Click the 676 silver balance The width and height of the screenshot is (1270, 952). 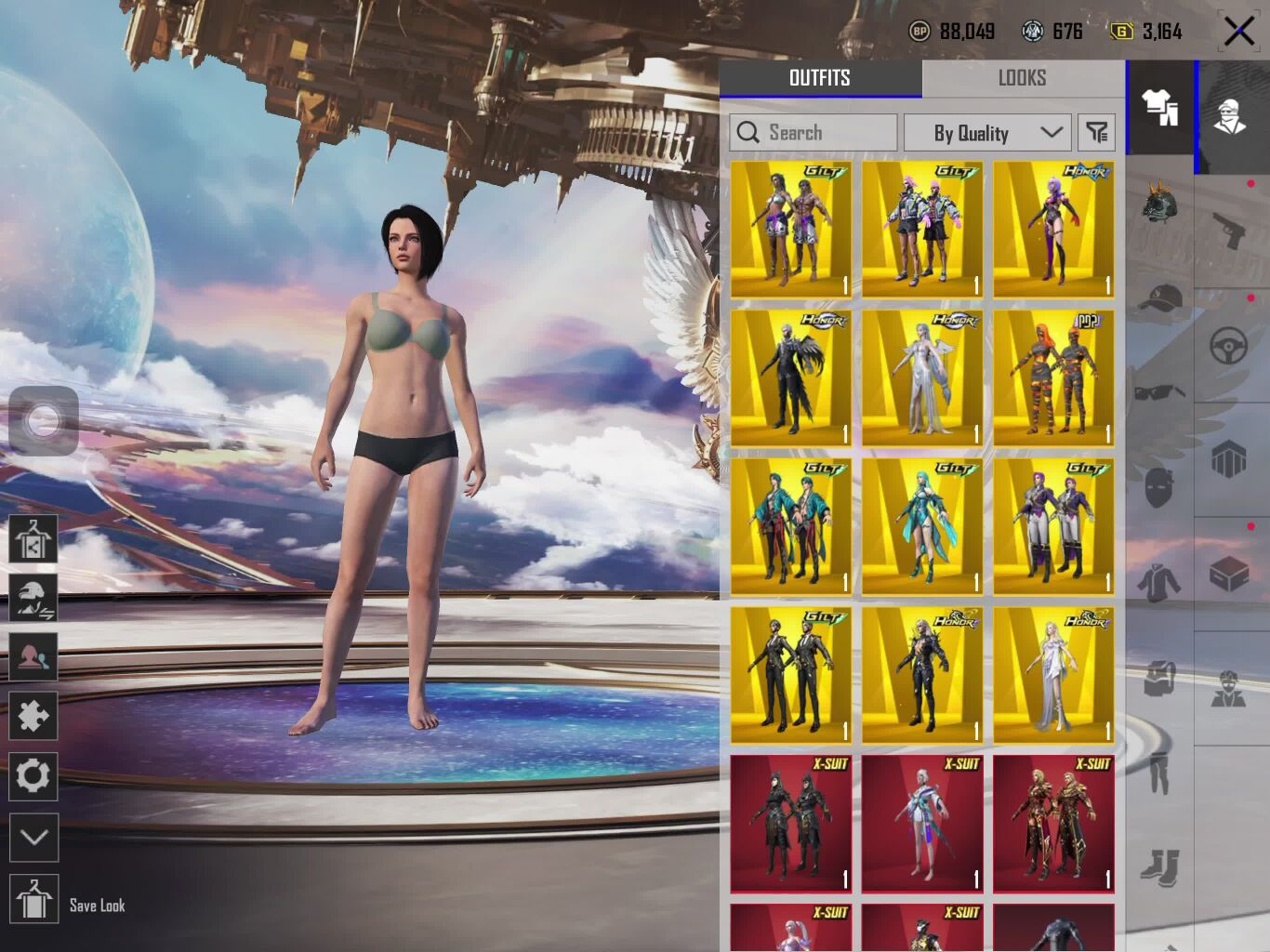1067,32
